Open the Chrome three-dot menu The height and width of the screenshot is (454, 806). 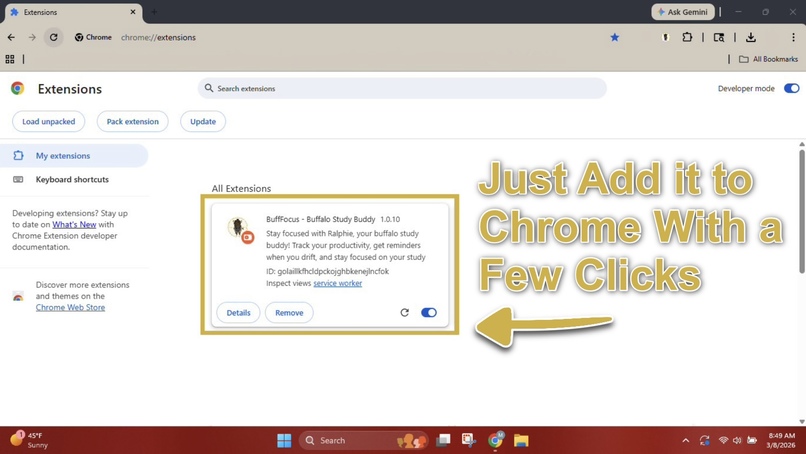[793, 37]
